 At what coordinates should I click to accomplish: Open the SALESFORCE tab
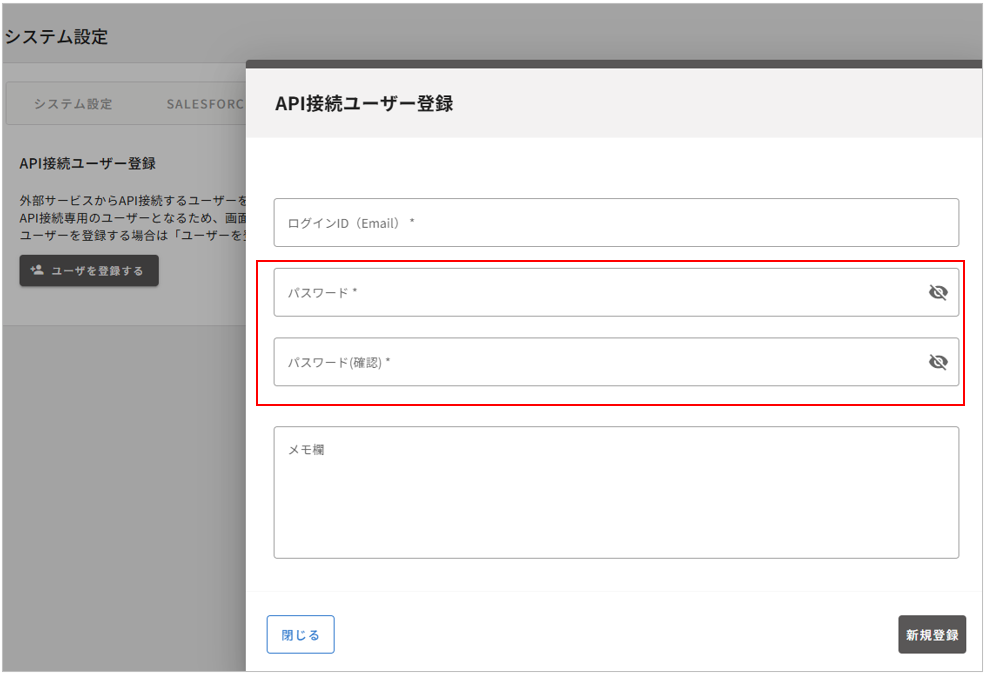[204, 104]
